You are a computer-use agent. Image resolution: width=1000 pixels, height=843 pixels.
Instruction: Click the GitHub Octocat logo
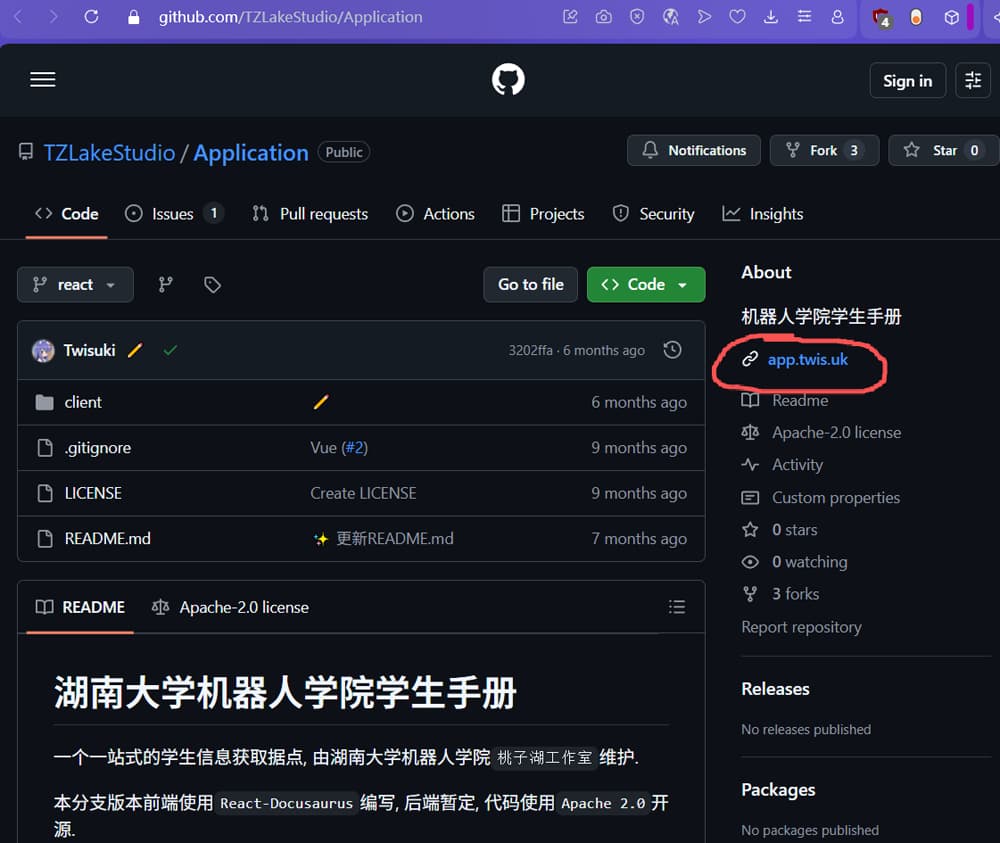click(508, 80)
